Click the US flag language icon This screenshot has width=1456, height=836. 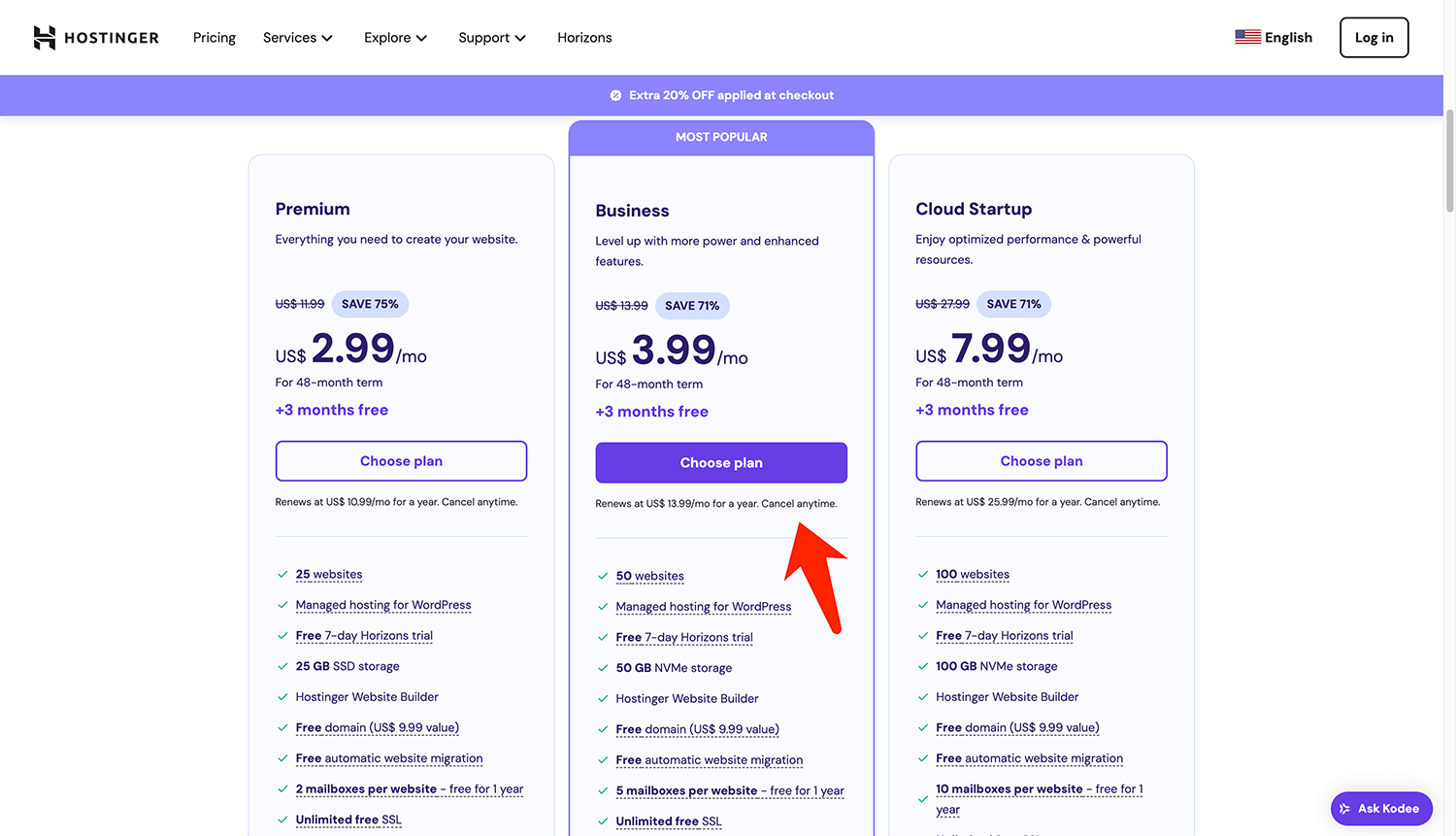tap(1247, 37)
